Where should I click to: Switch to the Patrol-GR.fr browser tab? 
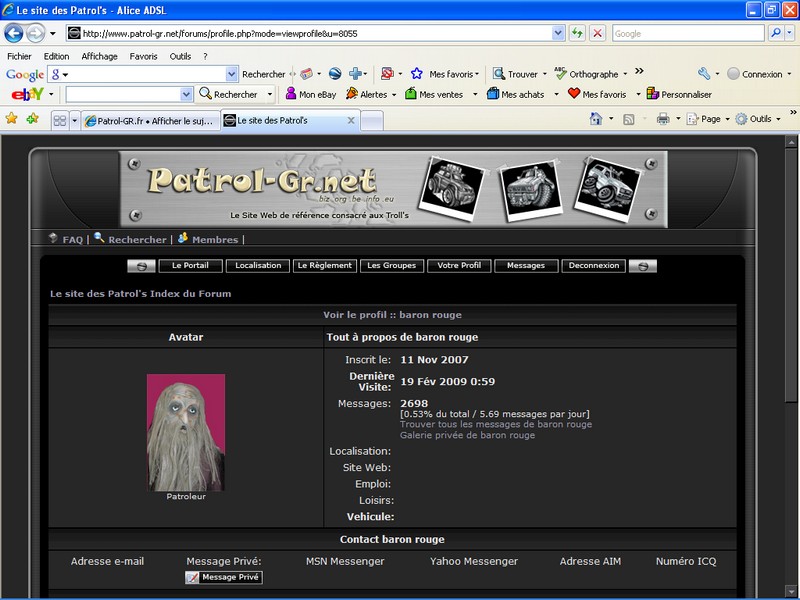(x=151, y=121)
